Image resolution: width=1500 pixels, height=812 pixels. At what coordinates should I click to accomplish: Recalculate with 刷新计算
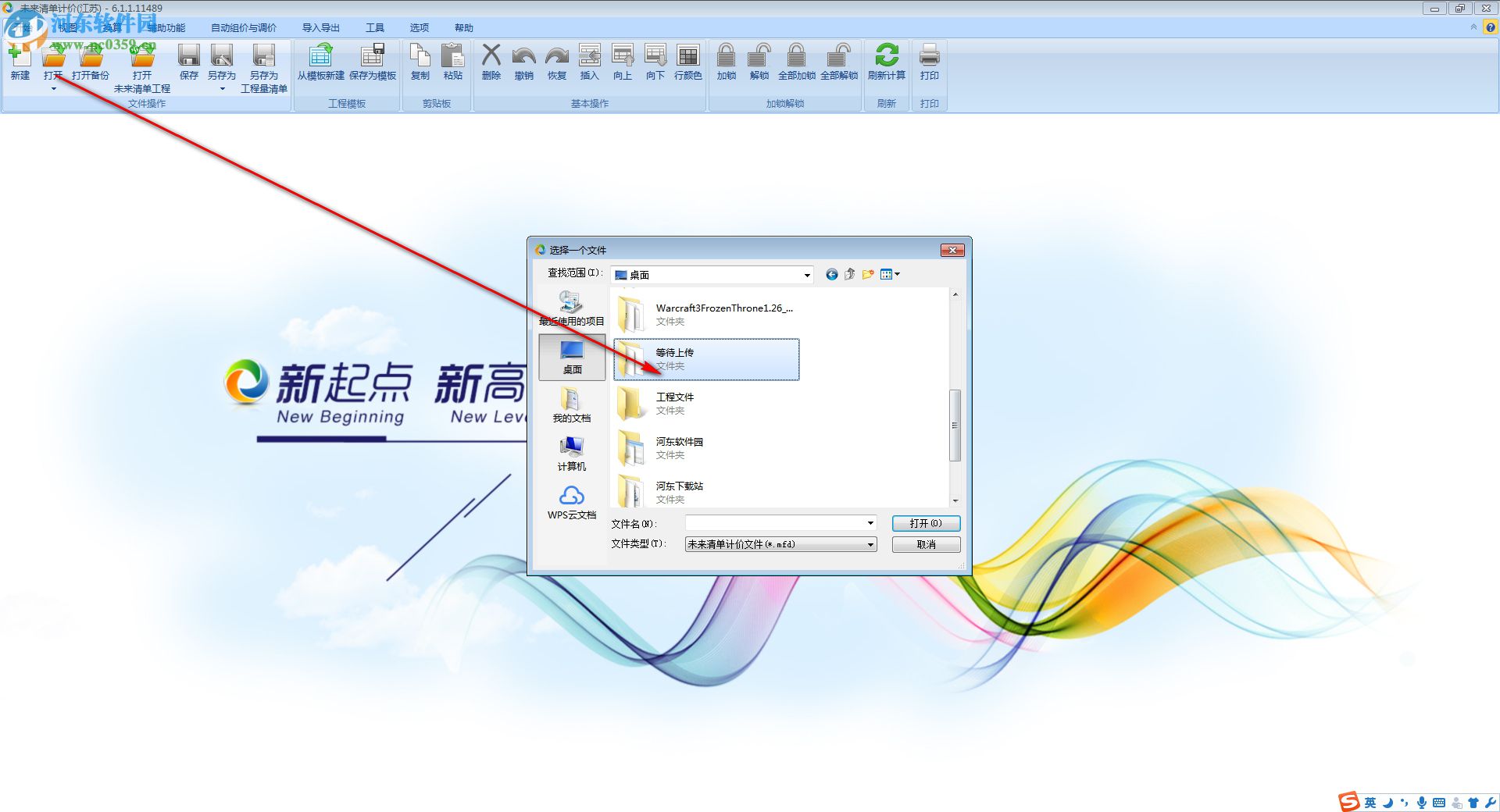pyautogui.click(x=887, y=62)
